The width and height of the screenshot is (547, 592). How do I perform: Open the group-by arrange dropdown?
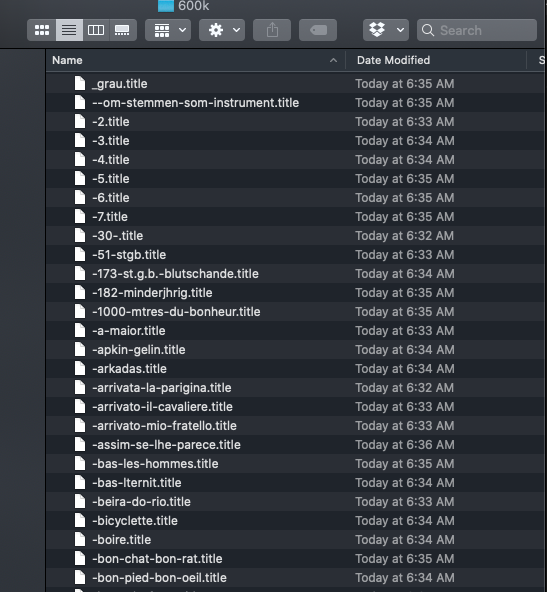pyautogui.click(x=168, y=30)
